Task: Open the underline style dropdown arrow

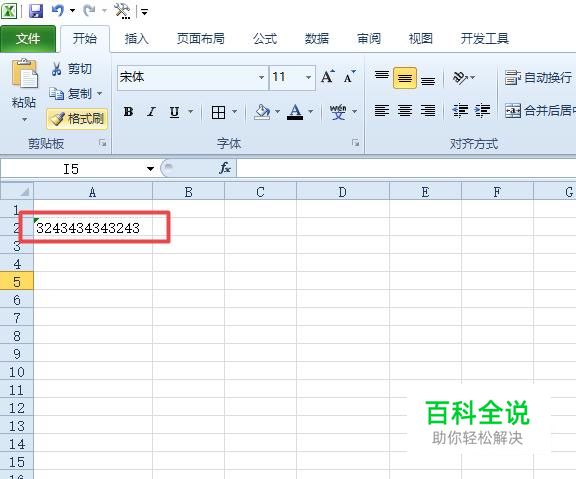Action: (191, 111)
